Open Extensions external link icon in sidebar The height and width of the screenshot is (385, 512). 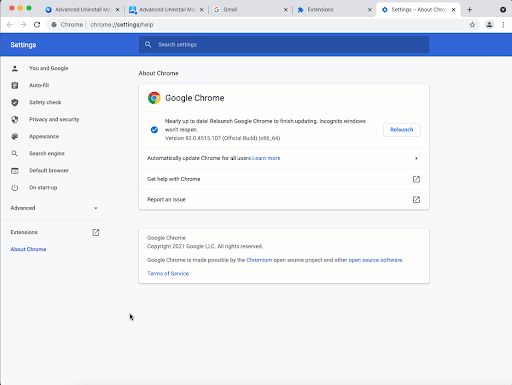[96, 232]
